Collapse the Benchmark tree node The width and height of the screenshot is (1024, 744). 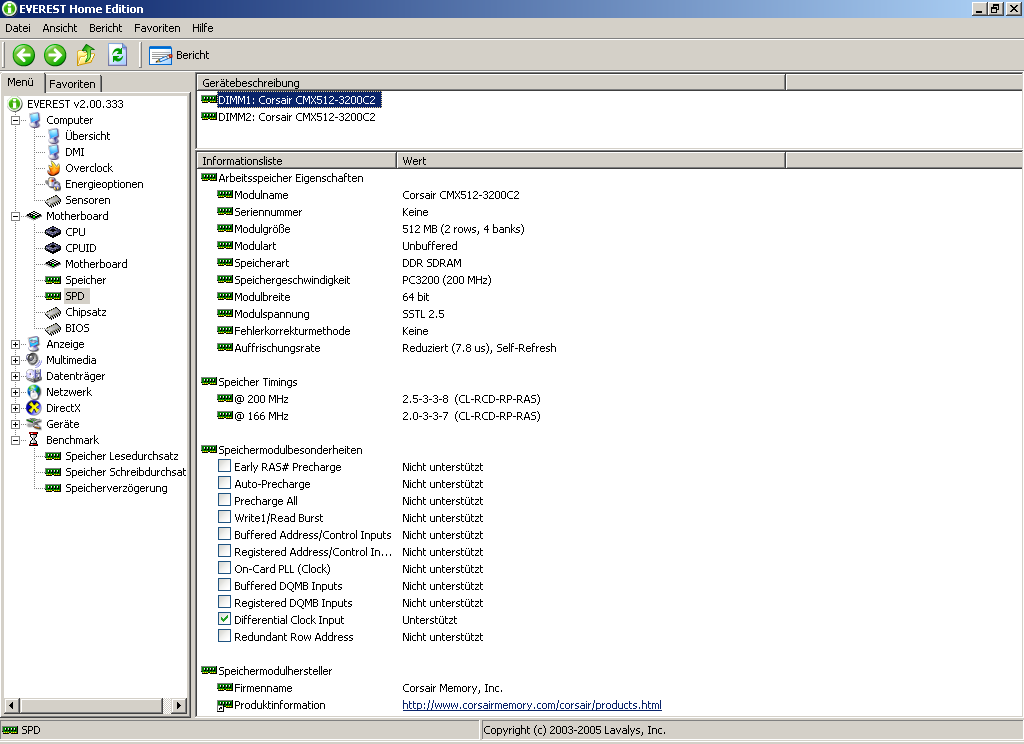(16, 440)
